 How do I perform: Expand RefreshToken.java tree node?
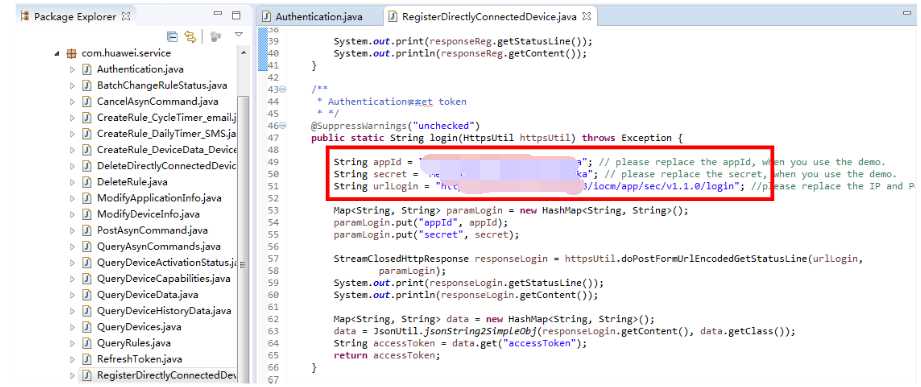[72, 359]
